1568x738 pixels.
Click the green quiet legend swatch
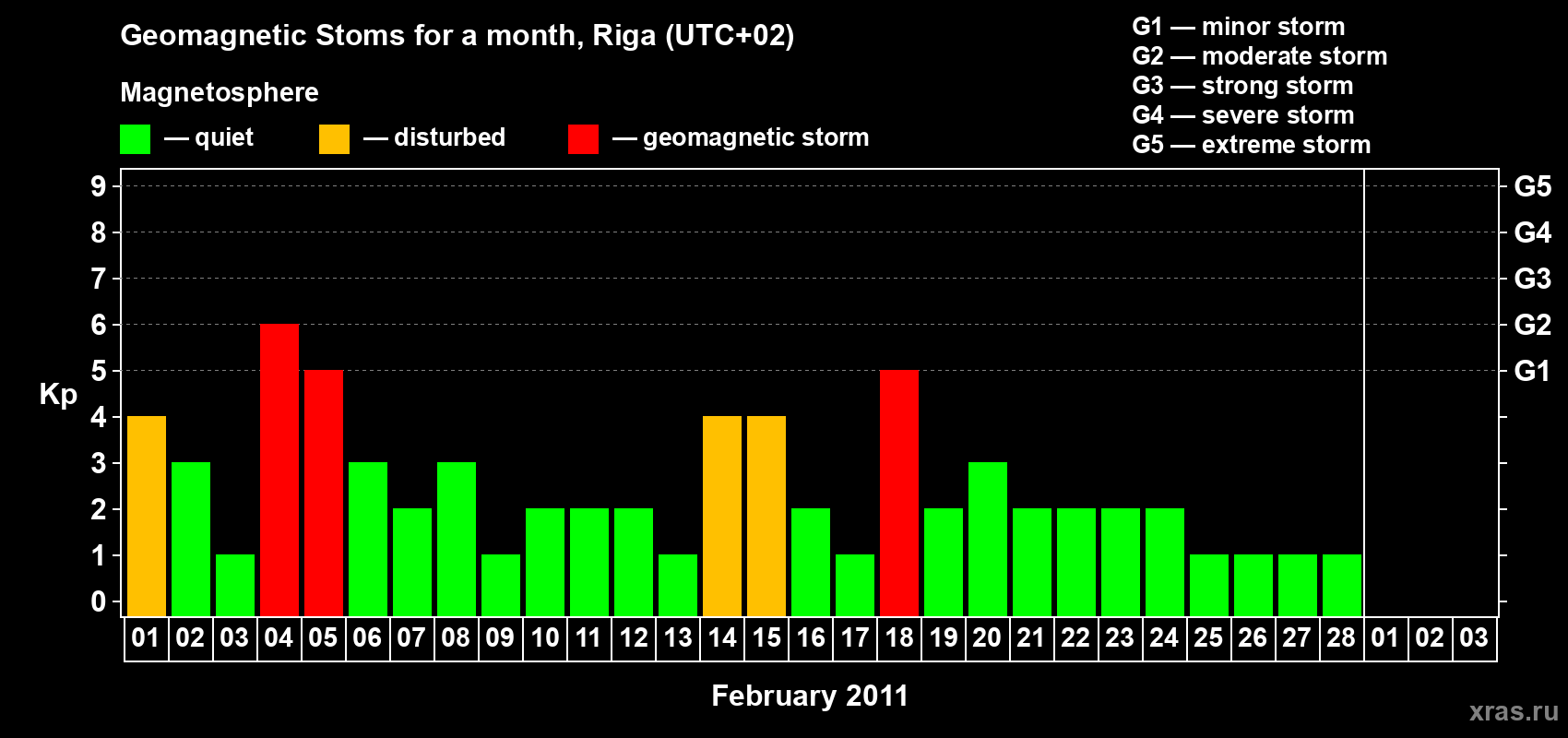(136, 139)
